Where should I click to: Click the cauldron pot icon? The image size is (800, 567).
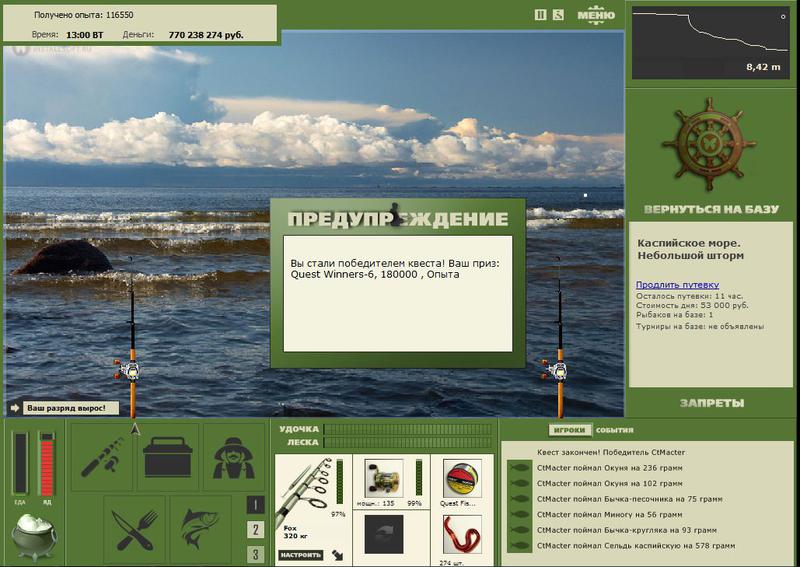coord(34,536)
